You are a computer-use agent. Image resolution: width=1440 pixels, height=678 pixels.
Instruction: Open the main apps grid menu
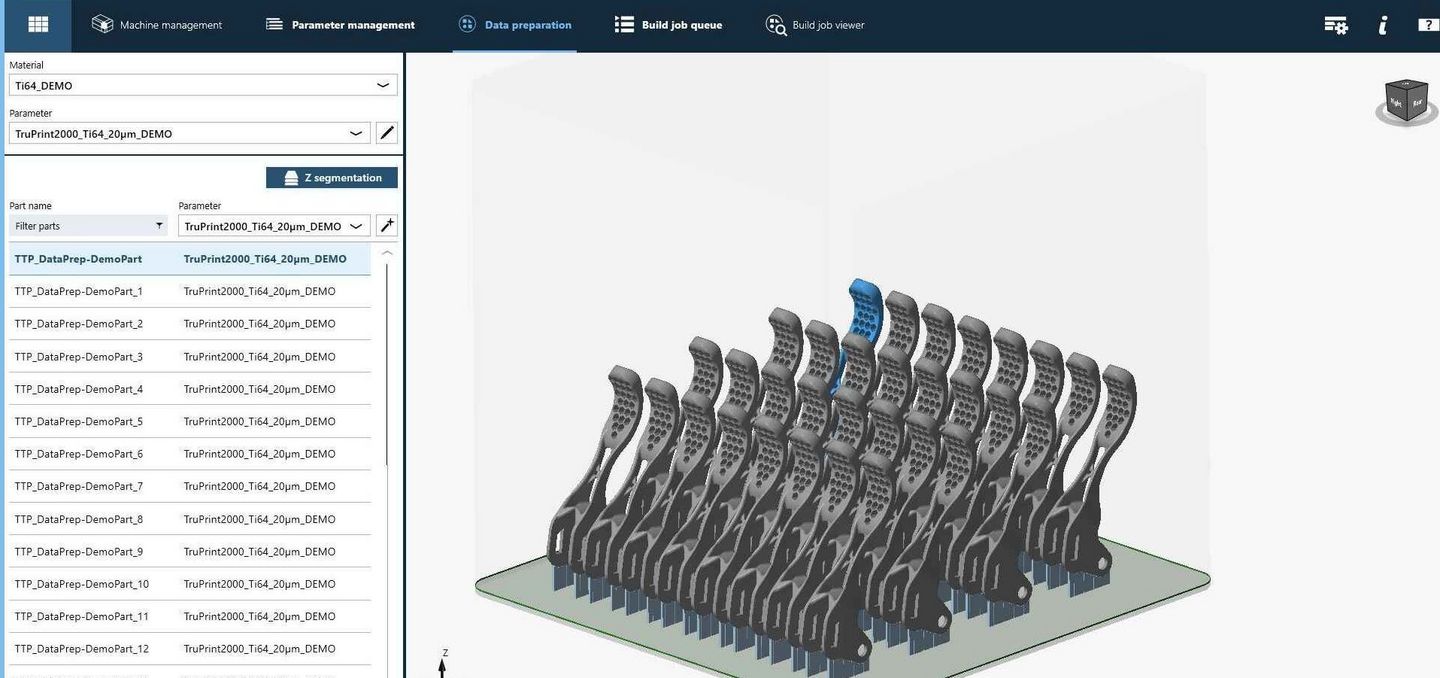(37, 25)
